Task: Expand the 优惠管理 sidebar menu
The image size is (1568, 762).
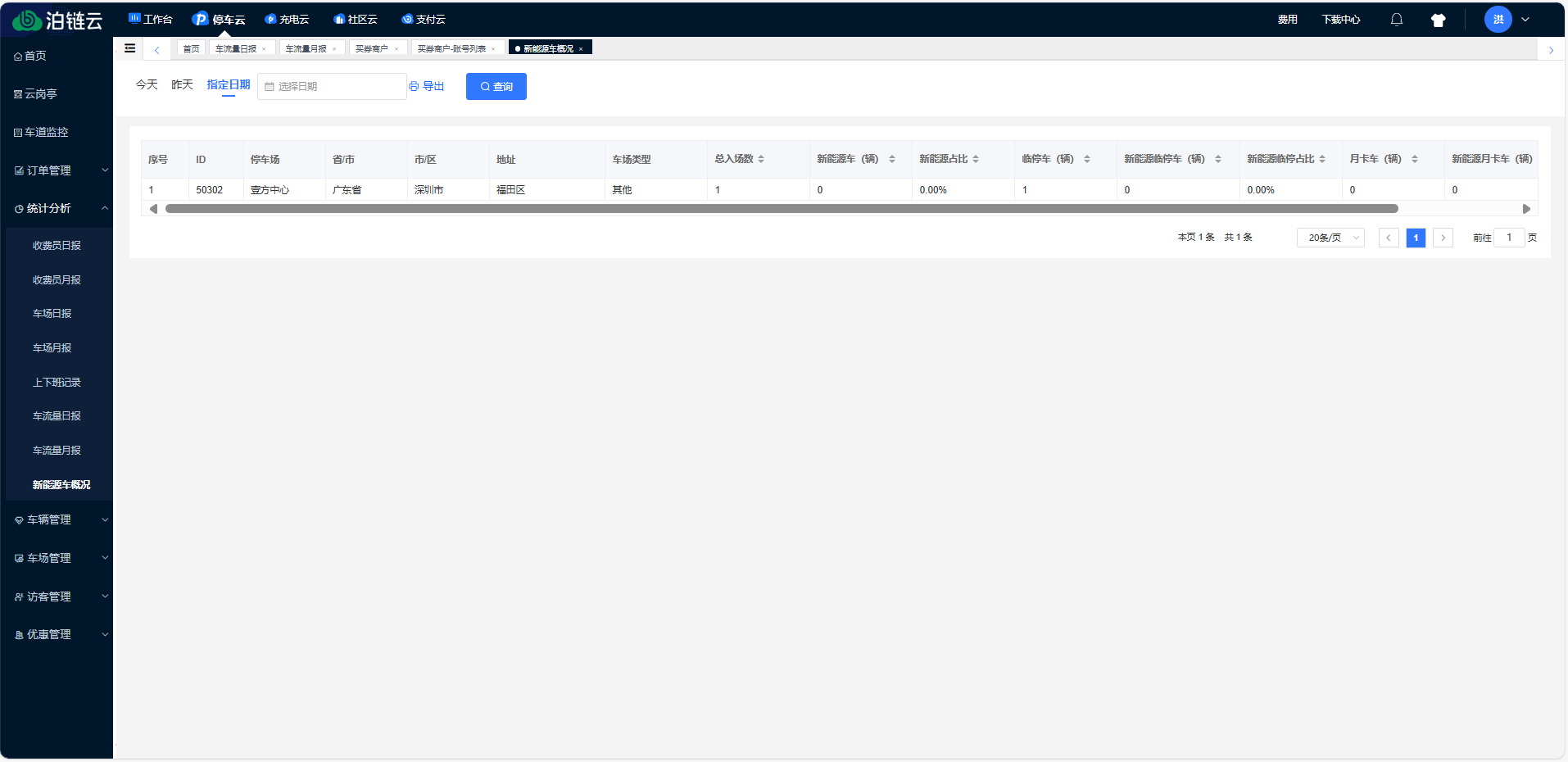Action: tap(57, 634)
